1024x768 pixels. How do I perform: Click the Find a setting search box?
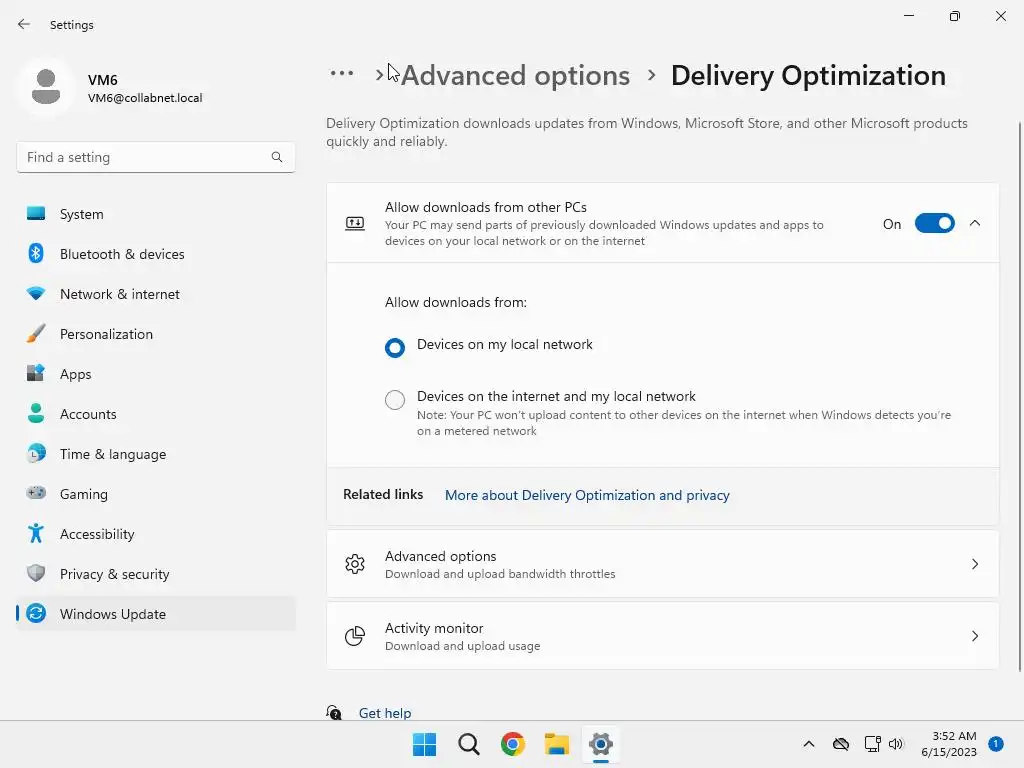[x=145, y=157]
